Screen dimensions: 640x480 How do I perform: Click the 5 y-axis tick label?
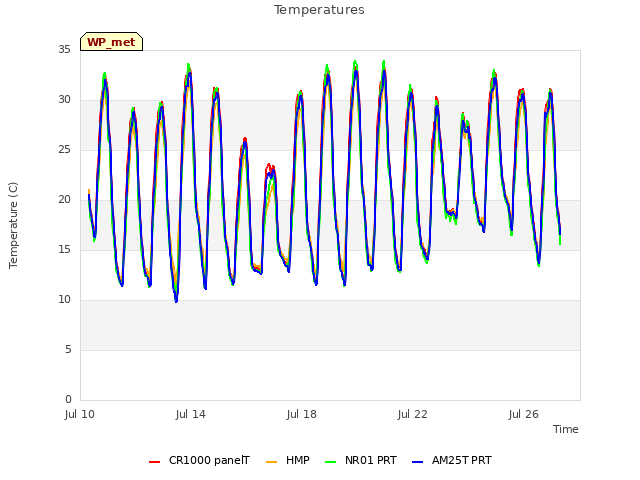68,350
